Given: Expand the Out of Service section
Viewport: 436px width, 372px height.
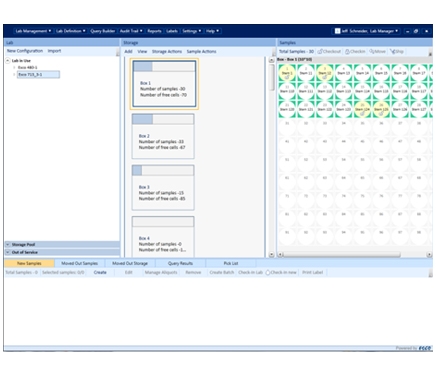Looking at the screenshot, I should click(8, 252).
